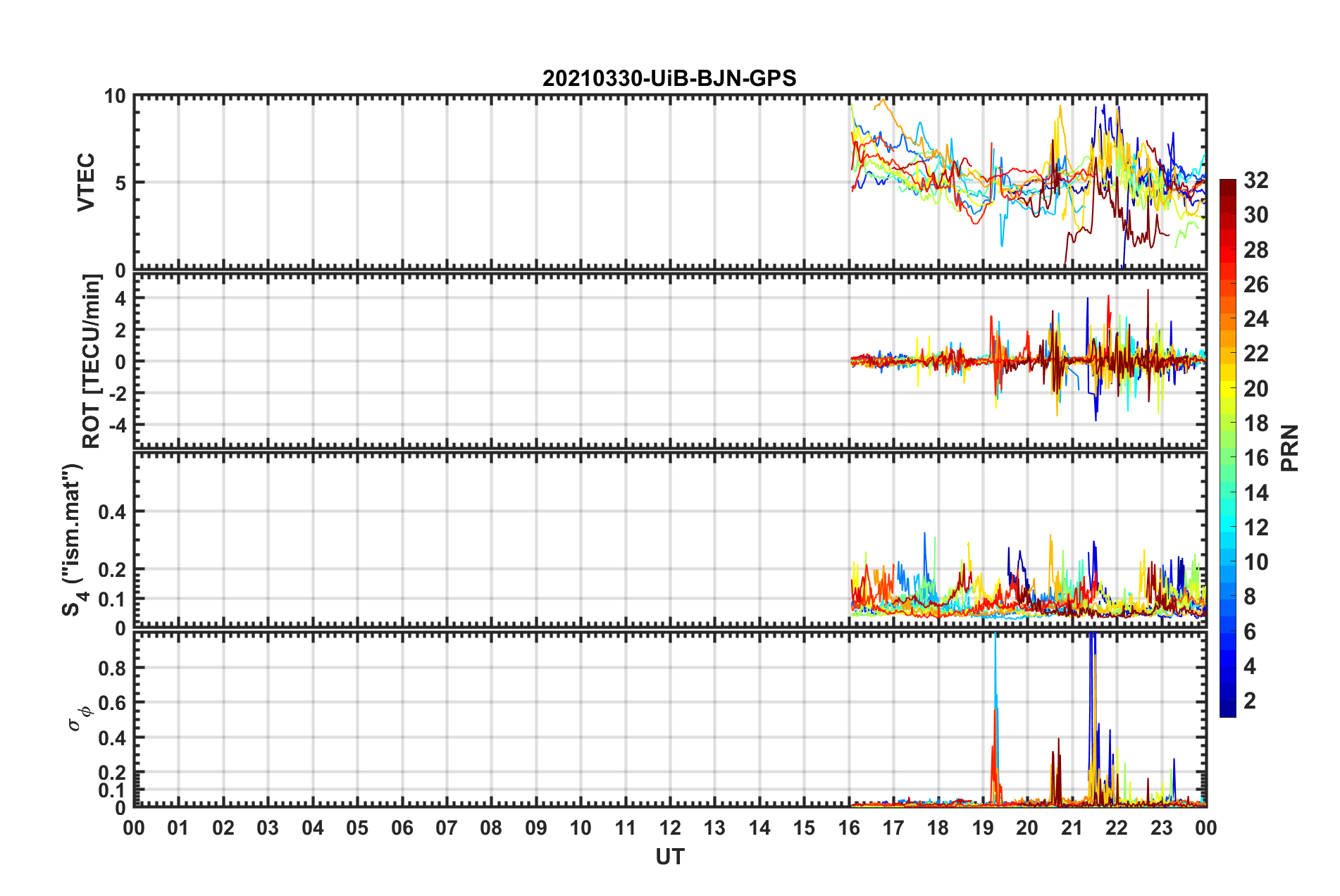
Task: Click the blue sigma phi spike near 21:30 UT
Action: pyautogui.click(x=1091, y=718)
